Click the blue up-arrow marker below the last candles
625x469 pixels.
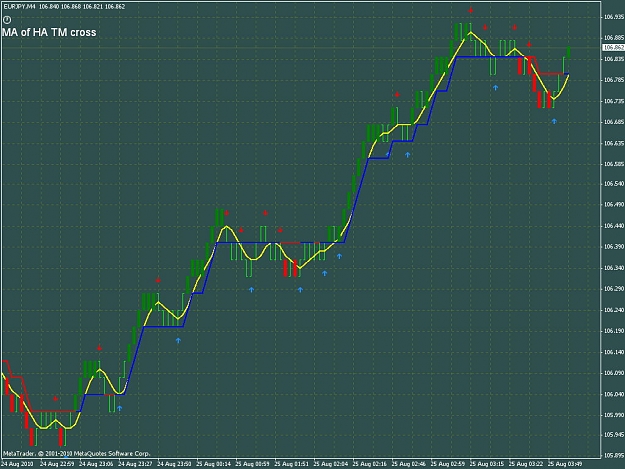tap(554, 121)
